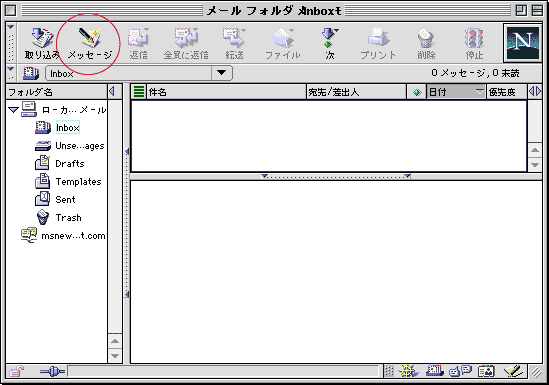Select the Templates folder
Viewport: 549px width, 385px height.
tap(78, 182)
